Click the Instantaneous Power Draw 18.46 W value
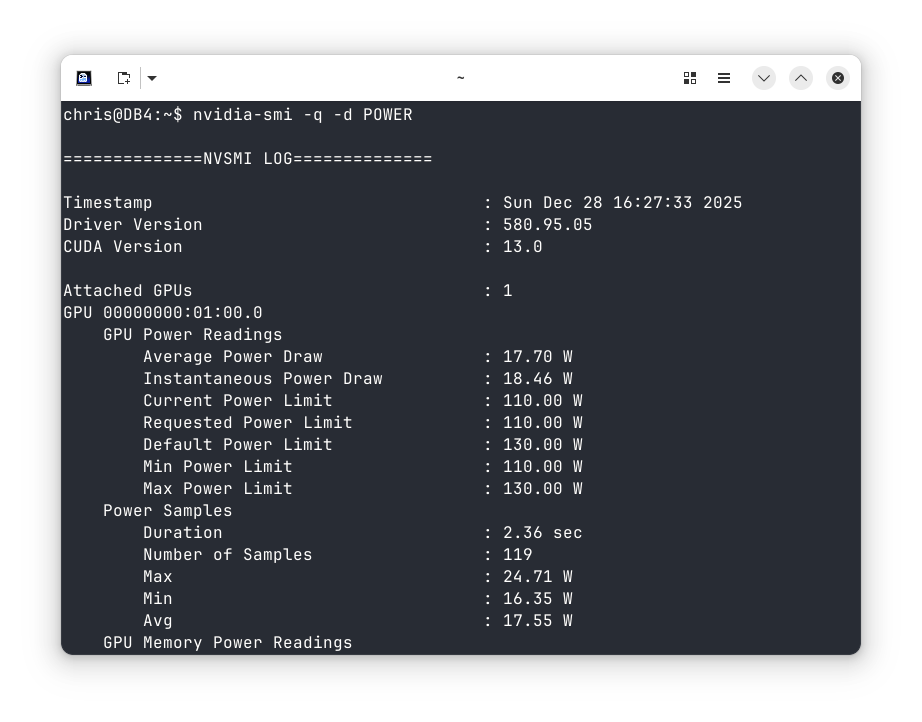 537,379
